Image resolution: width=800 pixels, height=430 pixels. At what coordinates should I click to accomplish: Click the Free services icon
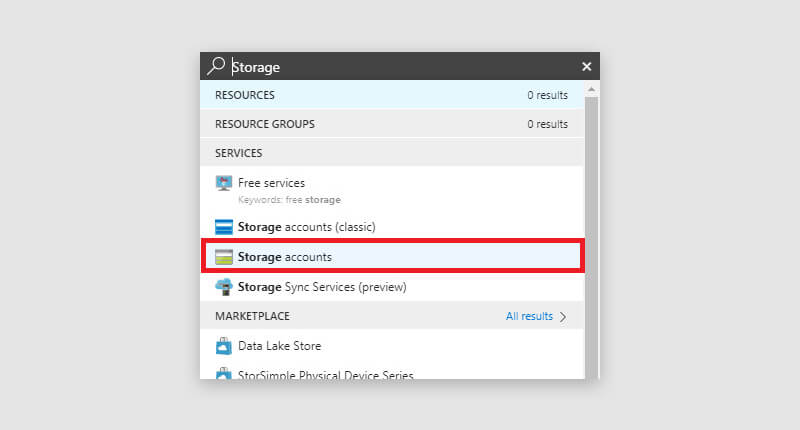point(224,184)
